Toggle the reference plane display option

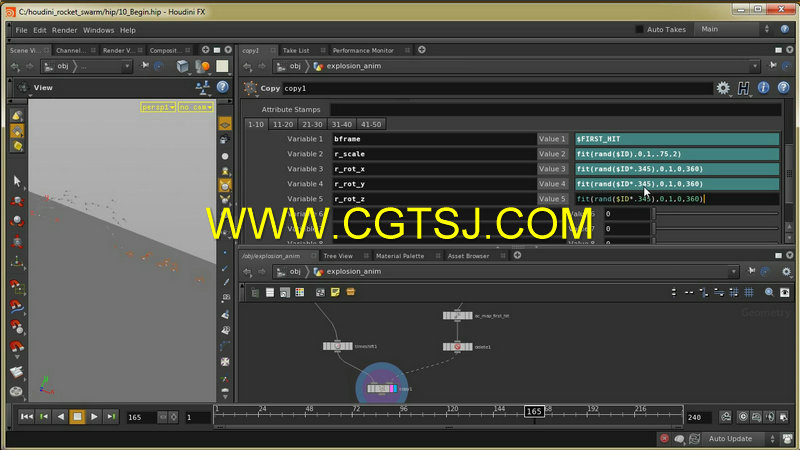click(225, 124)
